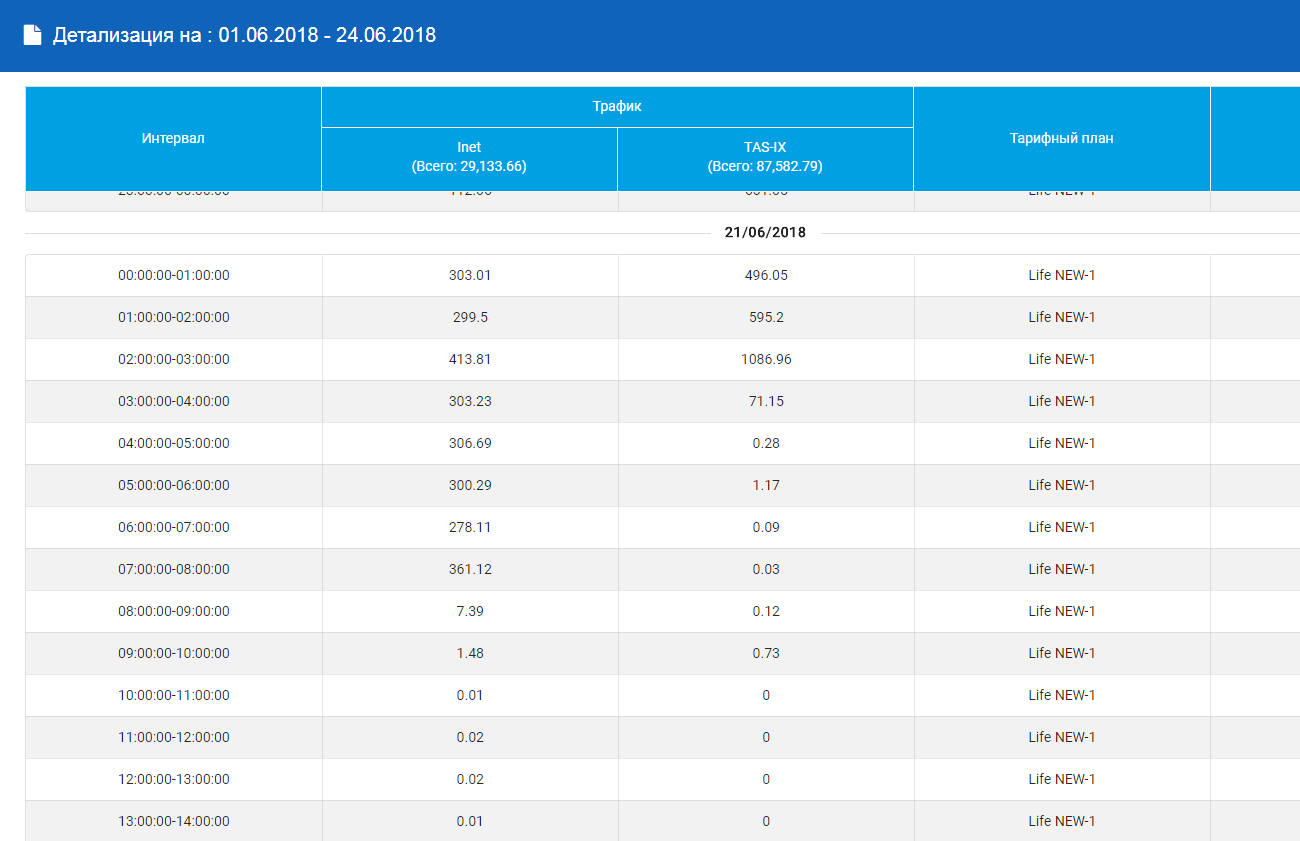This screenshot has height=841, width=1300.
Task: Click TAS-IX value 1.17
Action: 766,485
